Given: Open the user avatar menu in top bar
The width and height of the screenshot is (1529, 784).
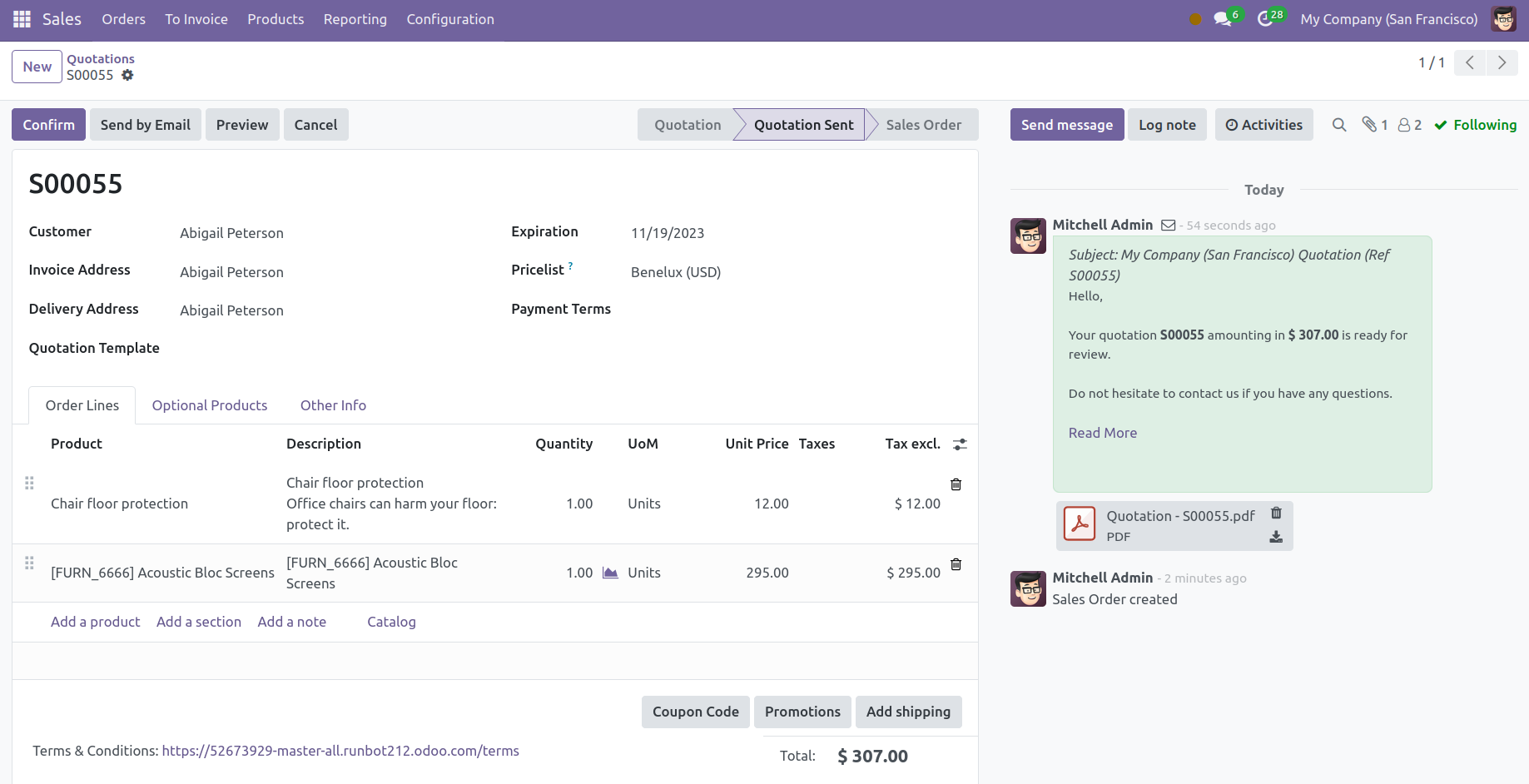Looking at the screenshot, I should pos(1503,19).
